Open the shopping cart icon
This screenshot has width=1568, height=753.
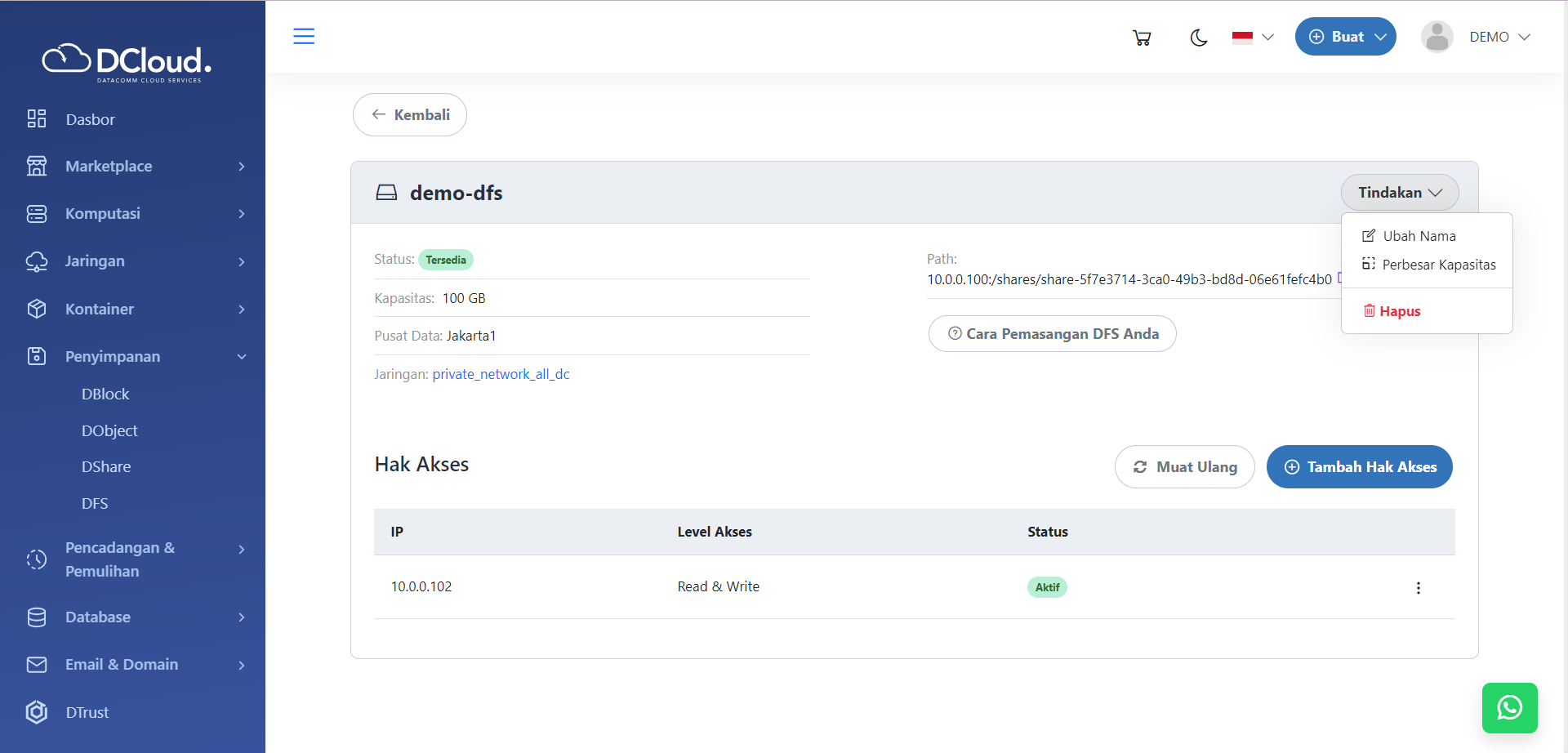(x=1142, y=38)
